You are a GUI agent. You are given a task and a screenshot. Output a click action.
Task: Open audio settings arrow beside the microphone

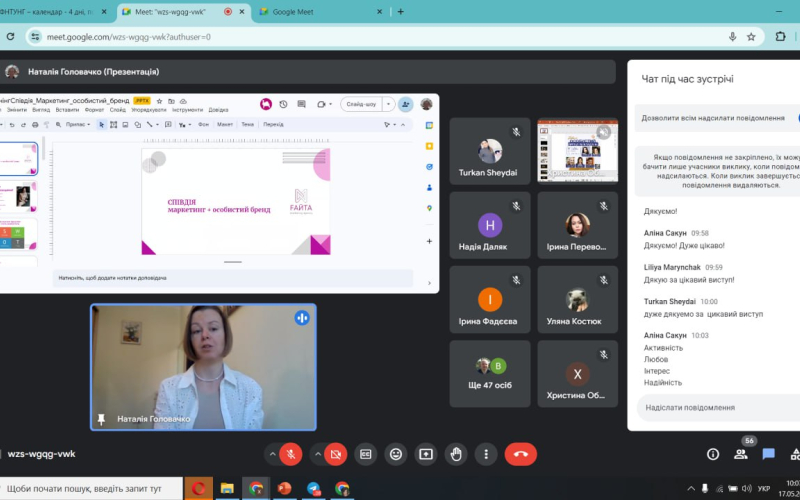(x=272, y=454)
